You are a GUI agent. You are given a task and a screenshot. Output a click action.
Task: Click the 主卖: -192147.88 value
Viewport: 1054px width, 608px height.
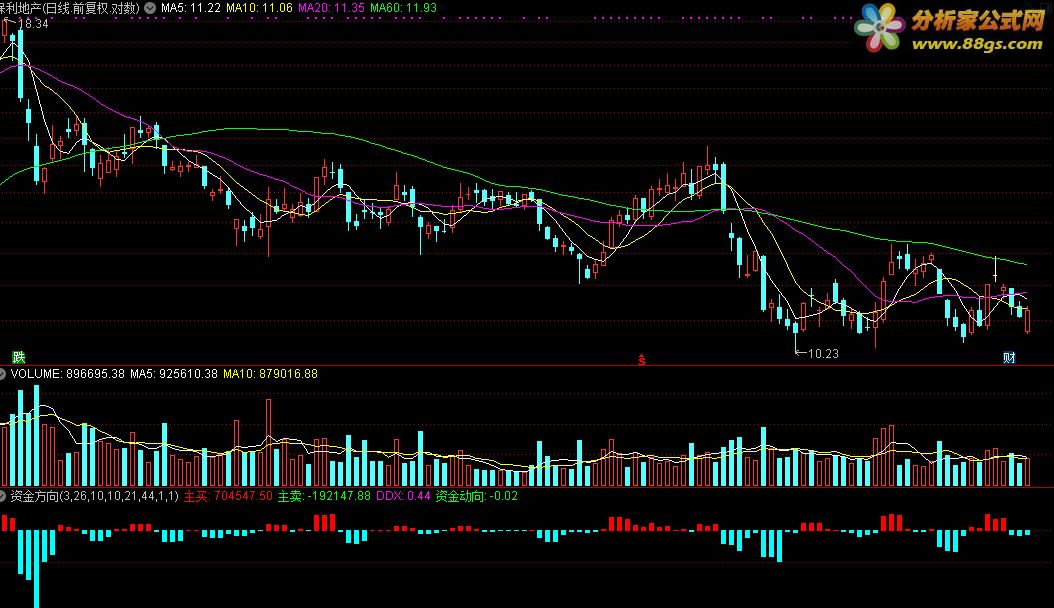[324, 496]
